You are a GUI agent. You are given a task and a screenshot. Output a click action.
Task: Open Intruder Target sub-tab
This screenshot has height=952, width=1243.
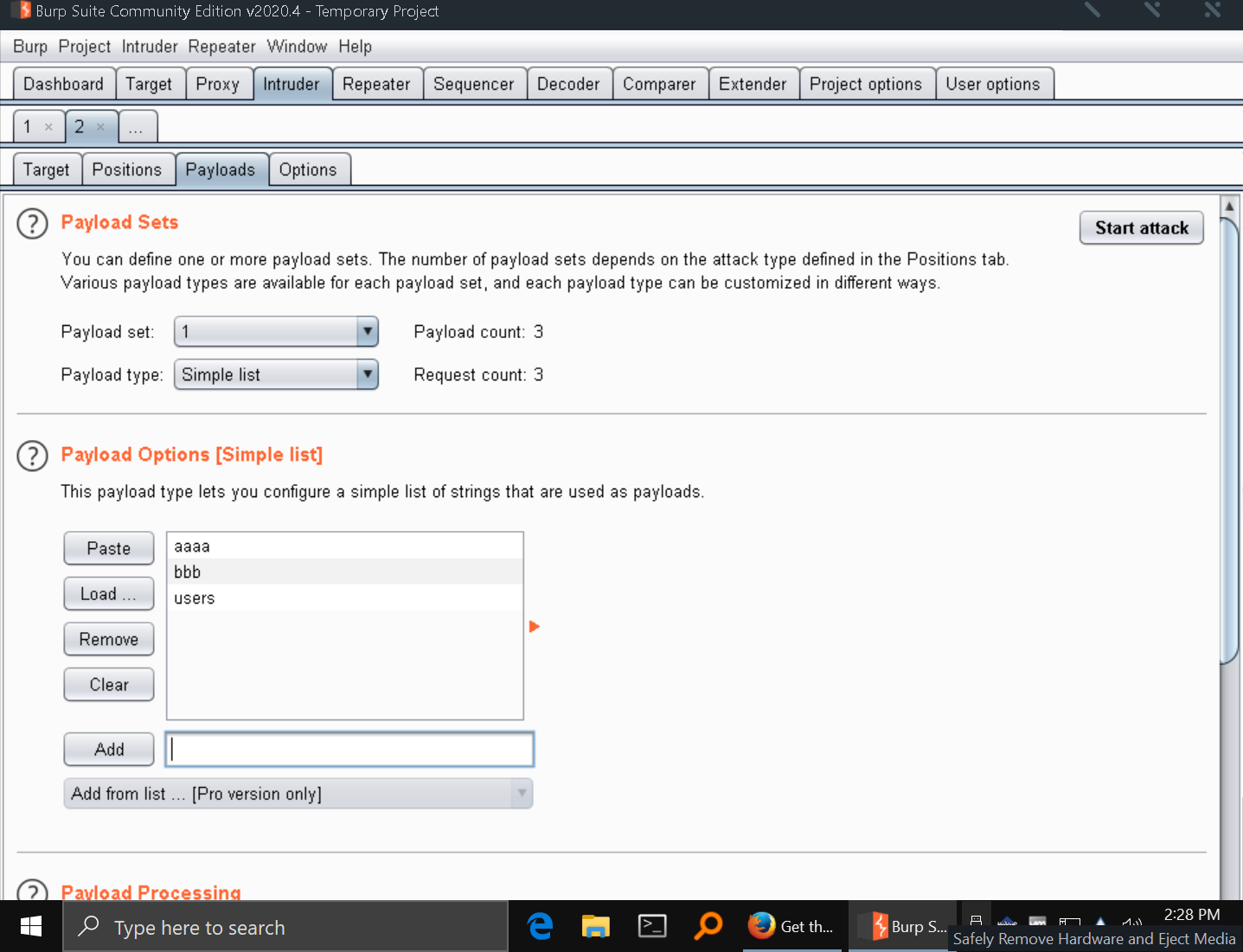(x=47, y=169)
